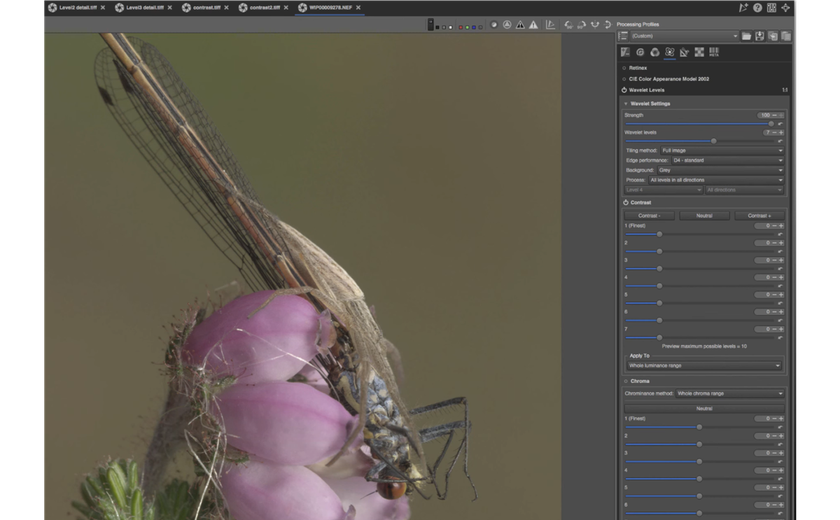Click the save processing profile icon
This screenshot has height=520, width=840.
pos(760,36)
